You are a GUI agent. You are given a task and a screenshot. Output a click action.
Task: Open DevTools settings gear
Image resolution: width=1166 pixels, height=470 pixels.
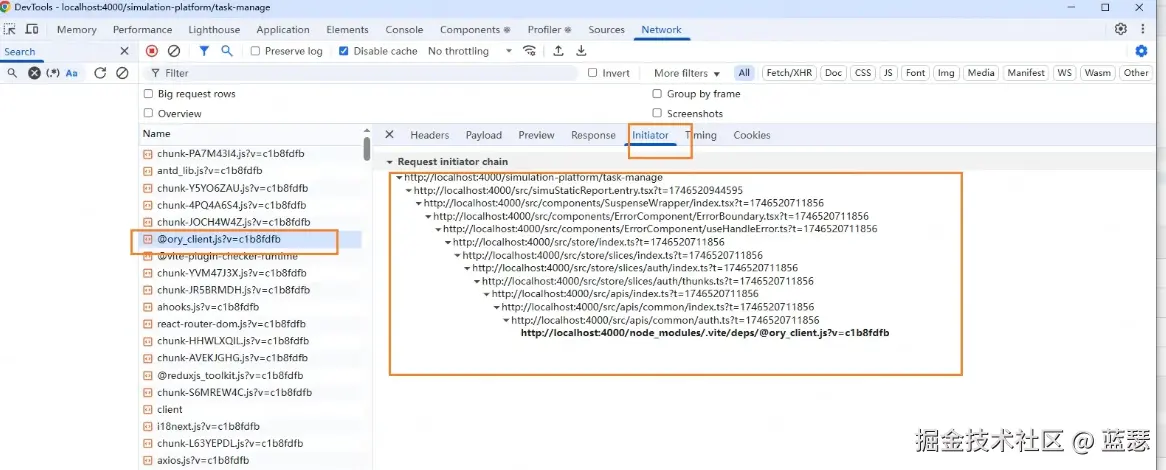pyautogui.click(x=1121, y=30)
